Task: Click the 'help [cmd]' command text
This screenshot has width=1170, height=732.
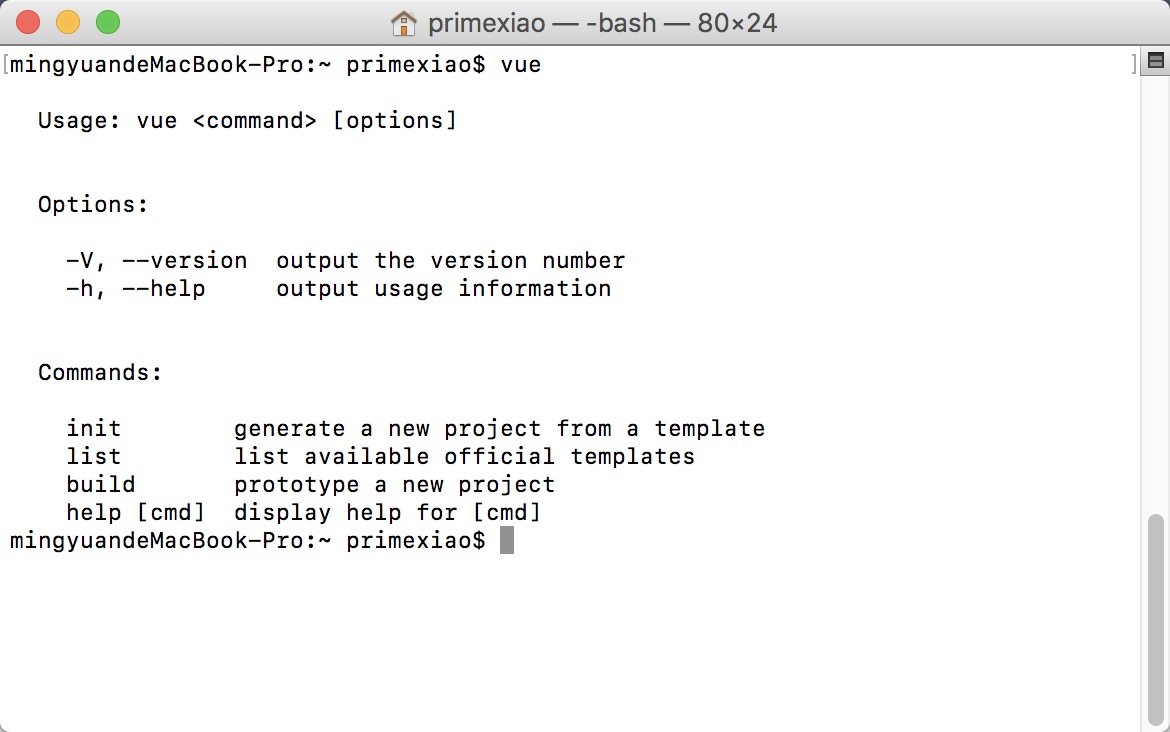Action: 136,513
